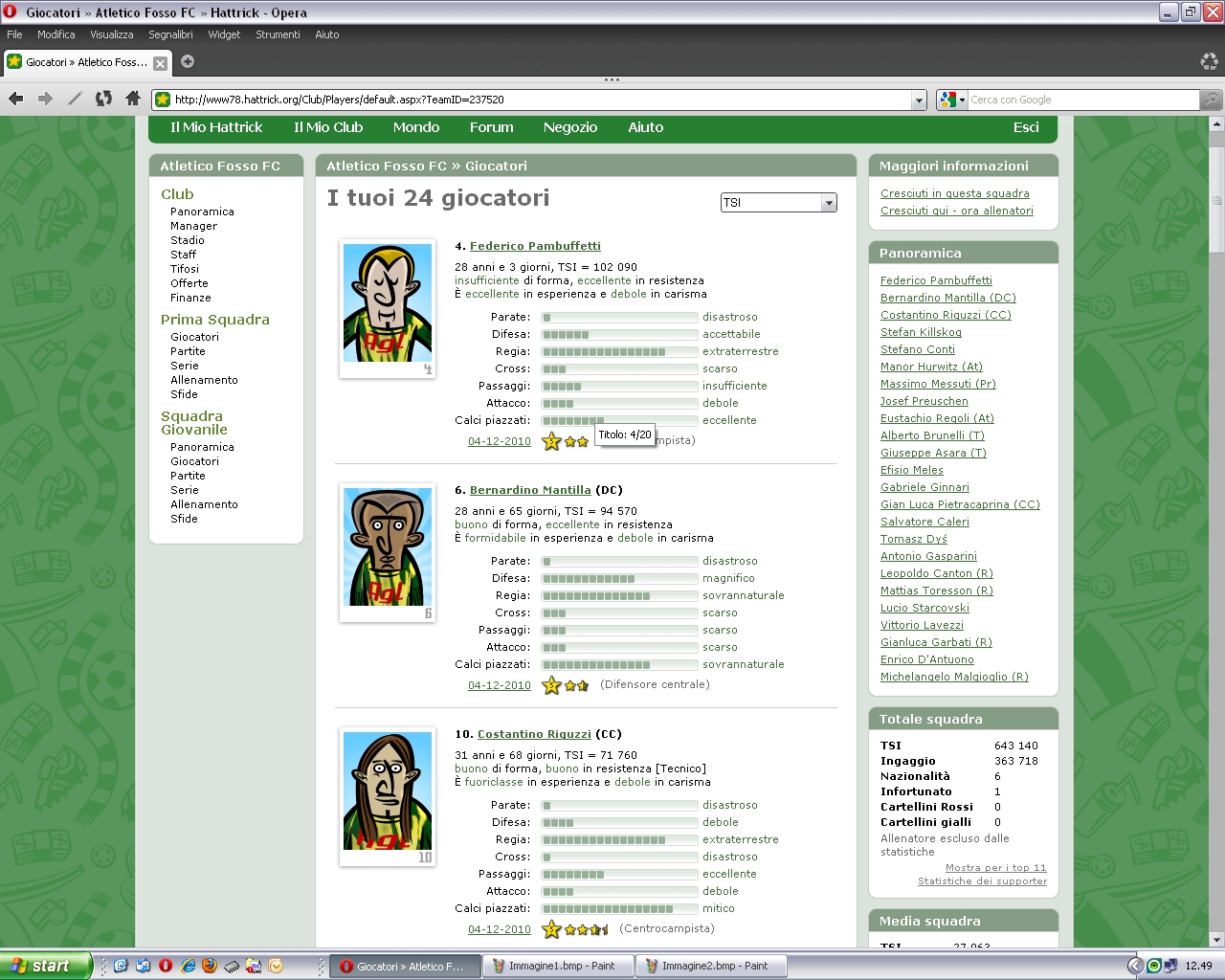Open the Finanze sidebar link

pos(190,298)
